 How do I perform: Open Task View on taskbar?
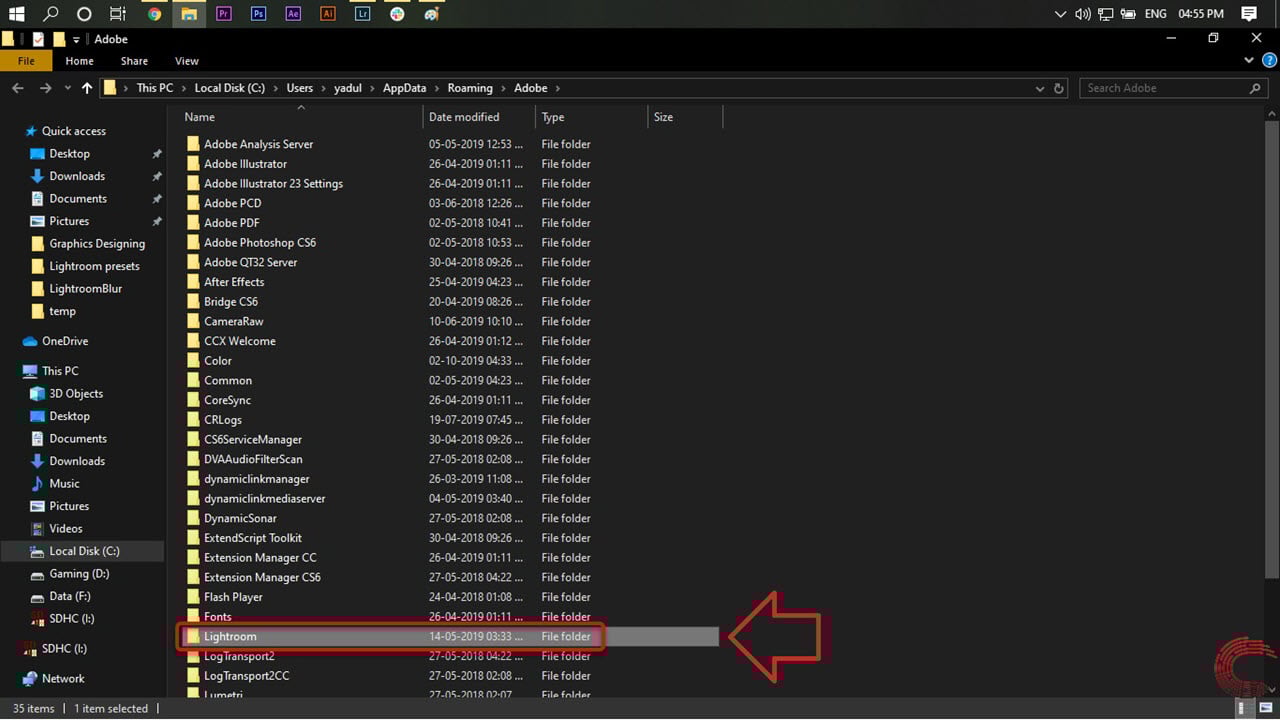118,14
